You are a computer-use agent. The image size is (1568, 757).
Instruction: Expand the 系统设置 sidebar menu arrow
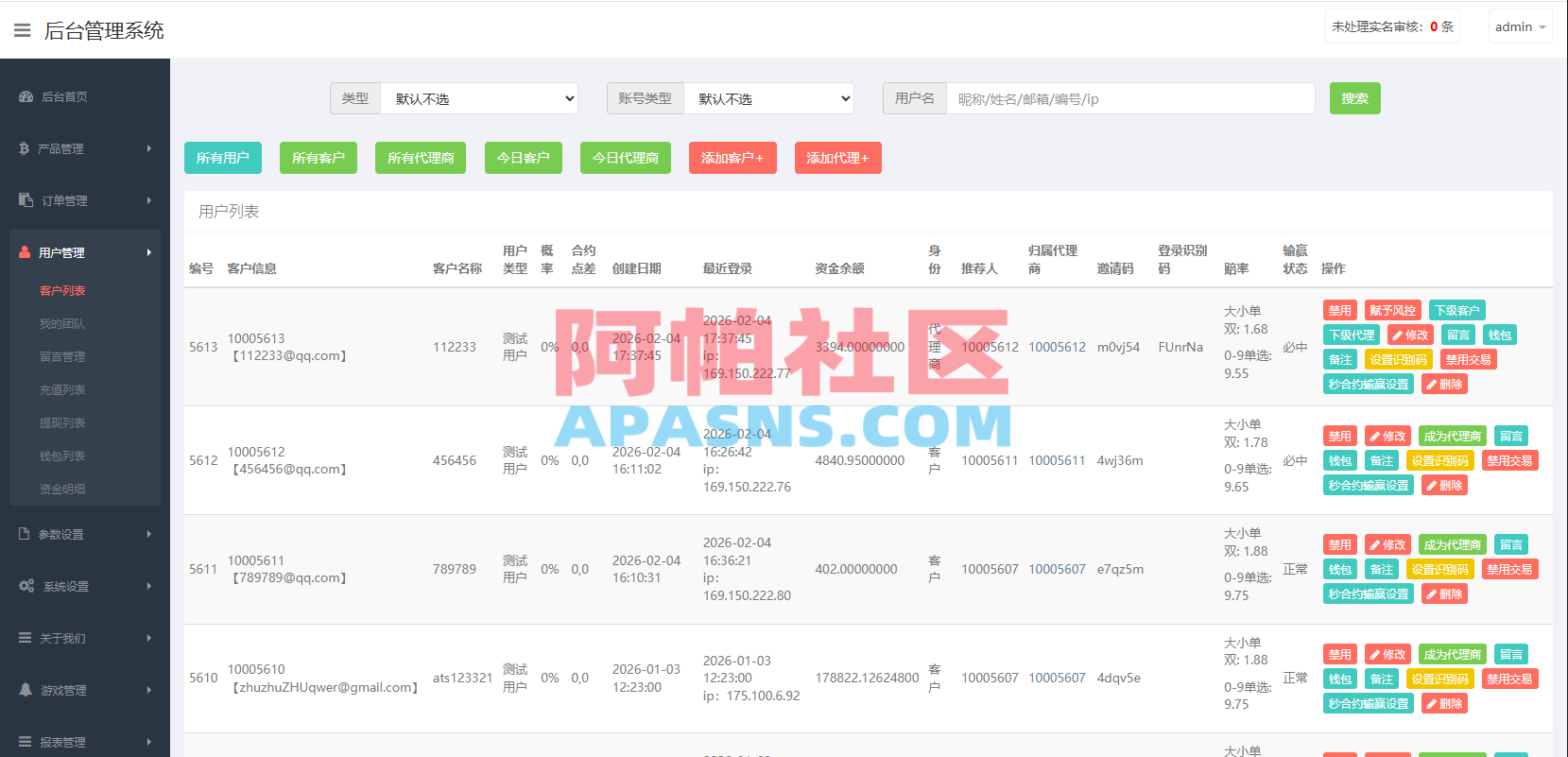pyautogui.click(x=149, y=586)
